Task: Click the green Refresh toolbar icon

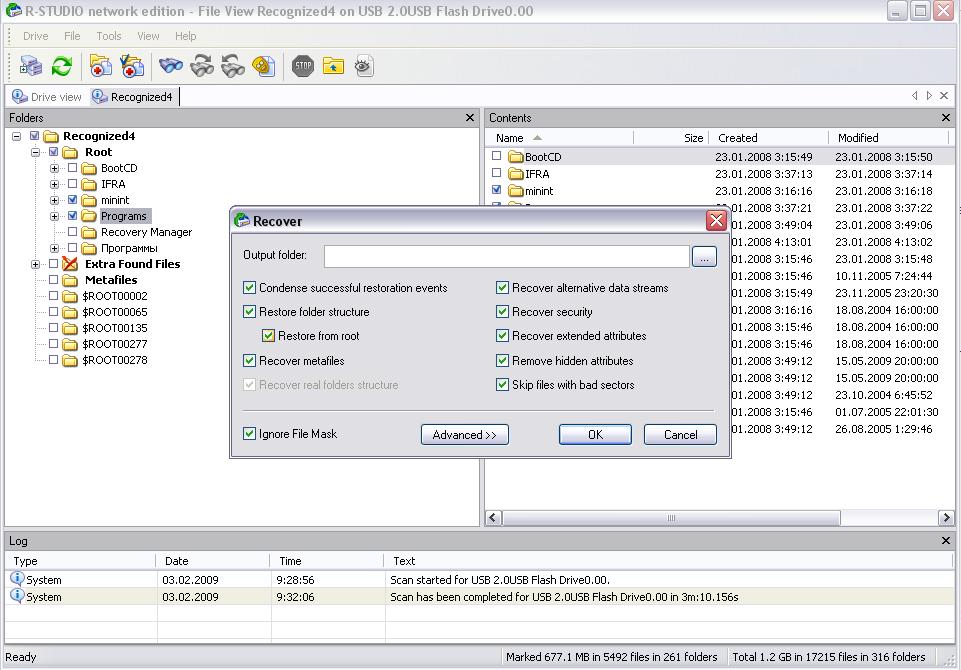Action: click(x=62, y=66)
